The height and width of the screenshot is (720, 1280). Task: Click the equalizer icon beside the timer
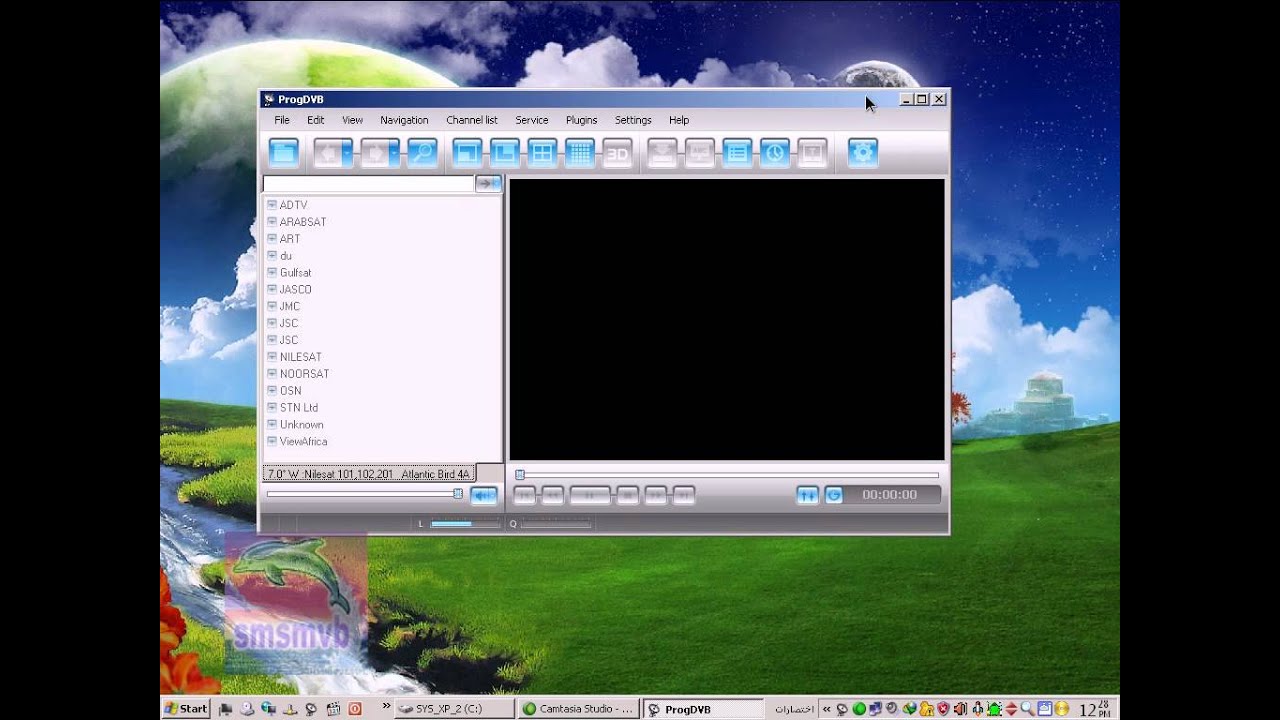click(x=807, y=495)
